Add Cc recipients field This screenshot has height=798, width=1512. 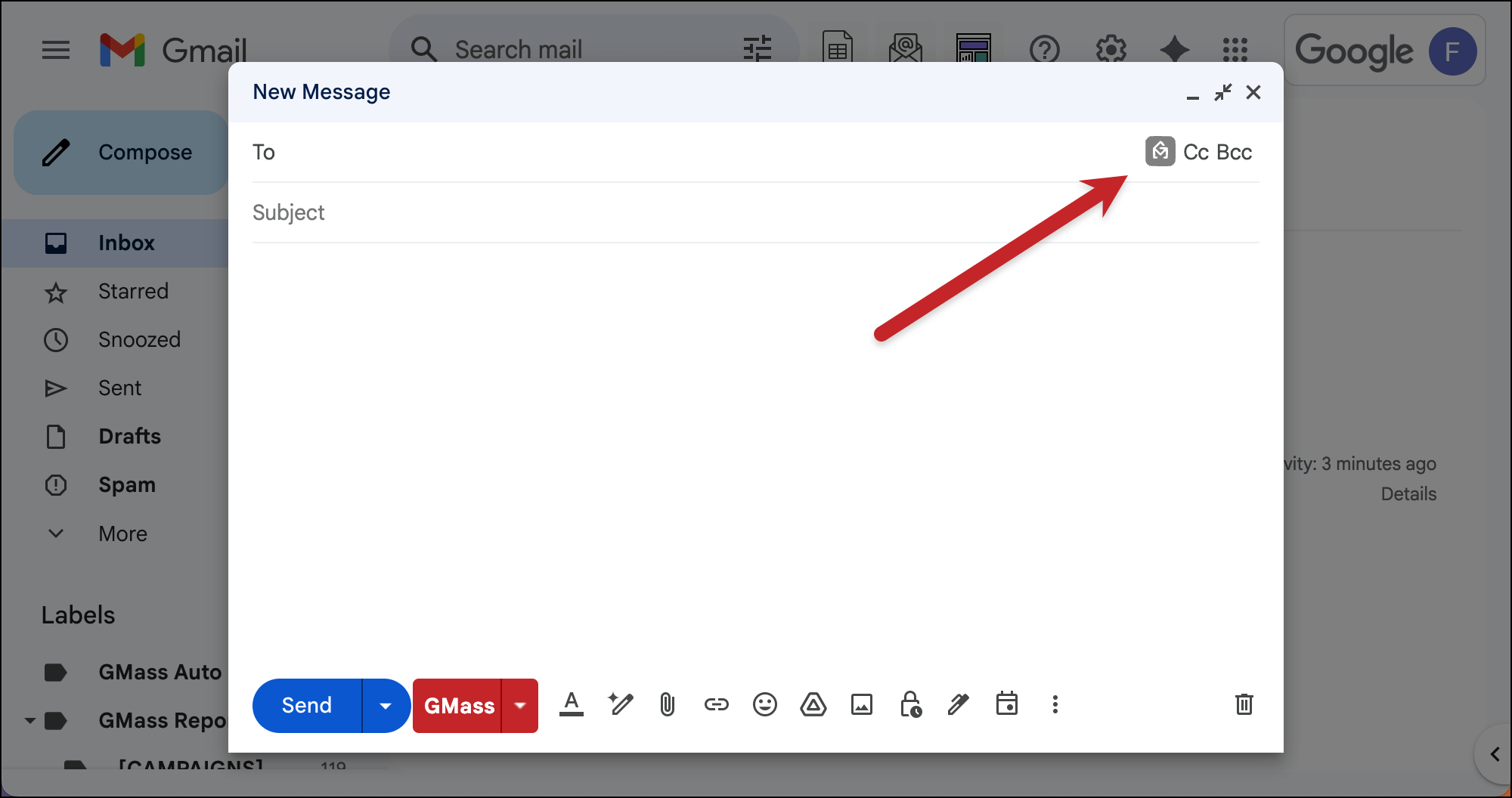point(1195,153)
